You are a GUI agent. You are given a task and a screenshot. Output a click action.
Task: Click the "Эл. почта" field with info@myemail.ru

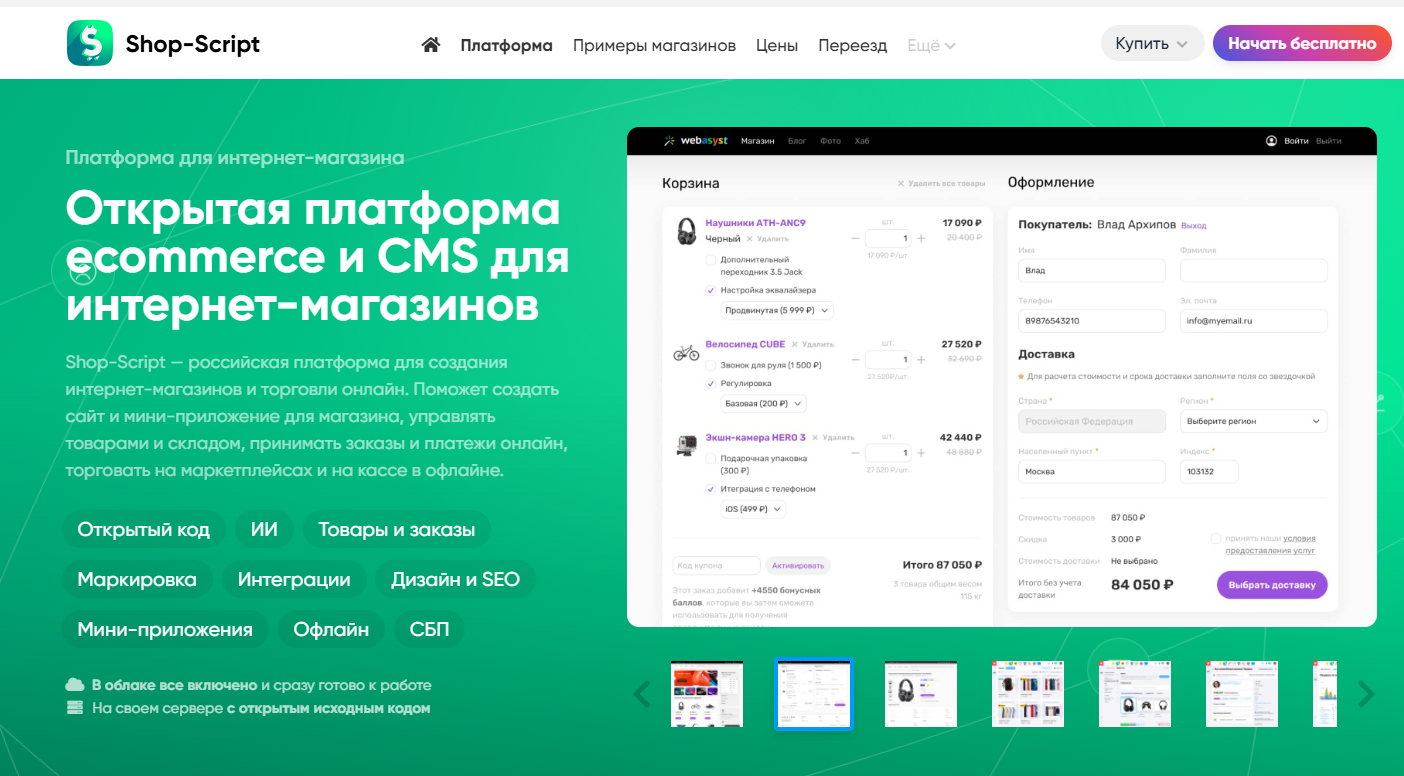click(1254, 321)
